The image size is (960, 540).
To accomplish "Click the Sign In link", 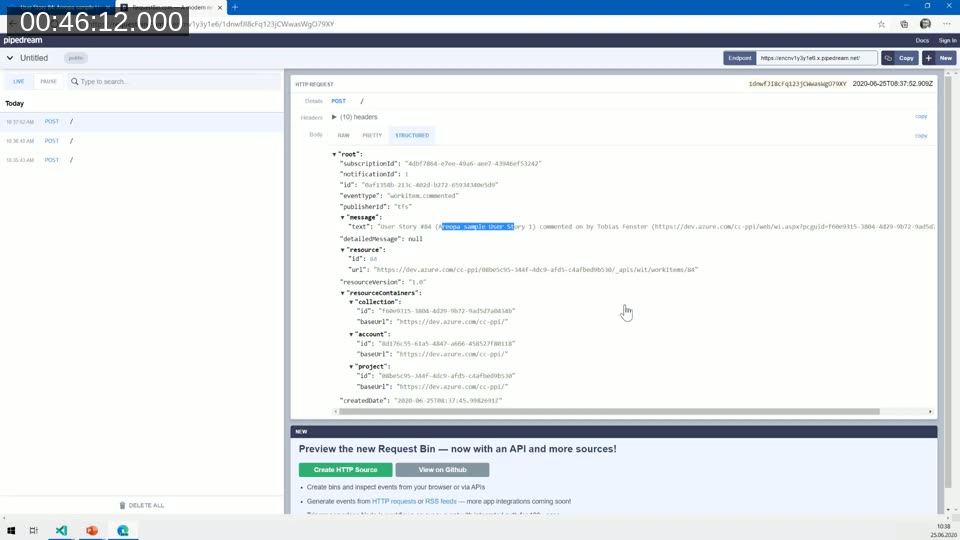I will tap(947, 40).
